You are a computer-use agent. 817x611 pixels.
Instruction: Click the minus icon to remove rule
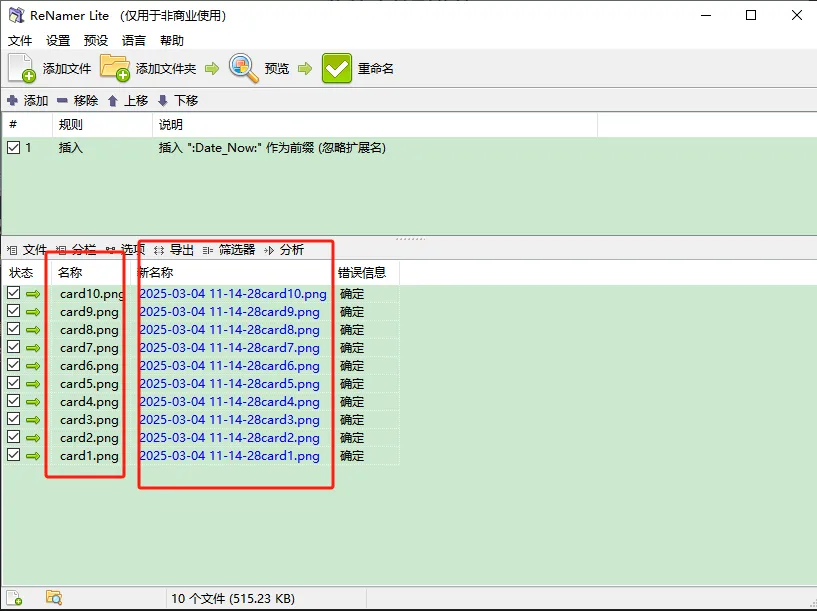pos(63,100)
